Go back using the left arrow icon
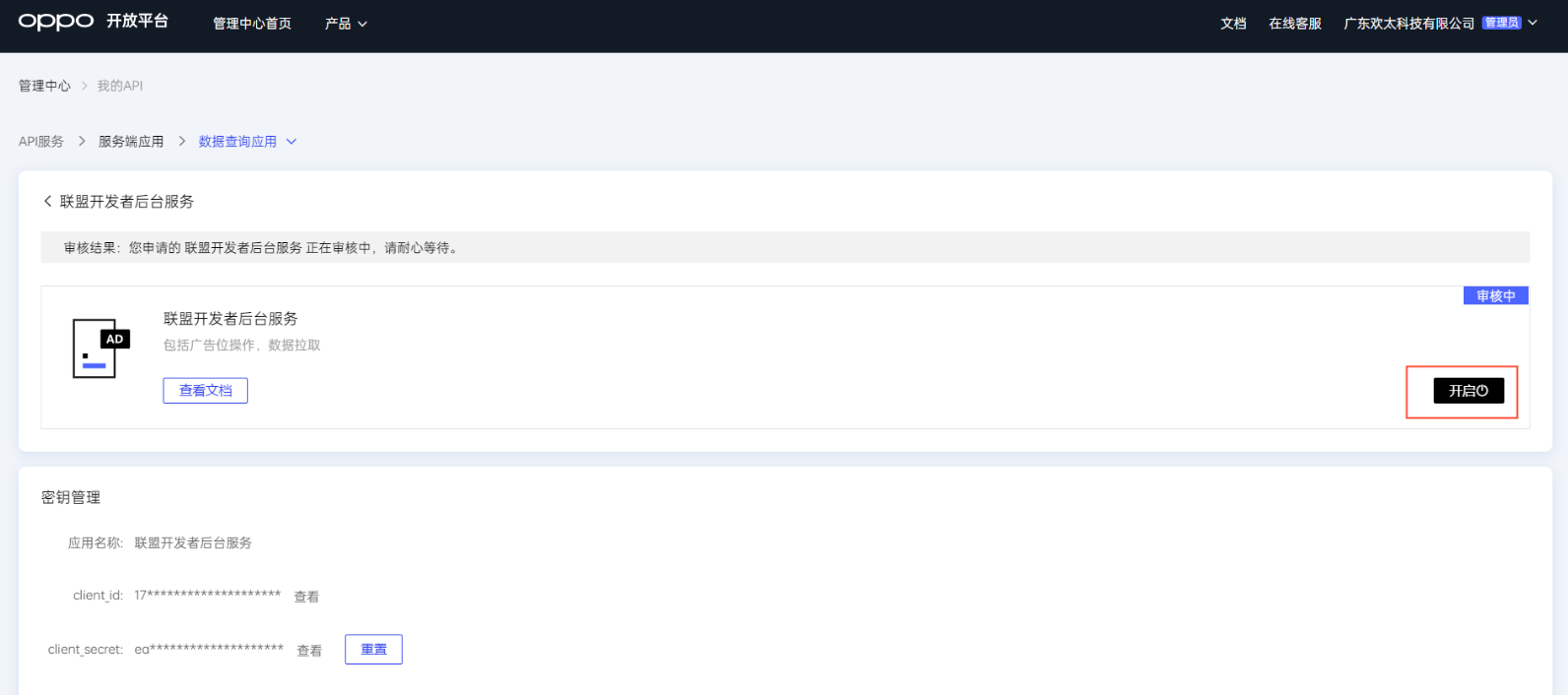The image size is (1568, 695). pos(47,201)
